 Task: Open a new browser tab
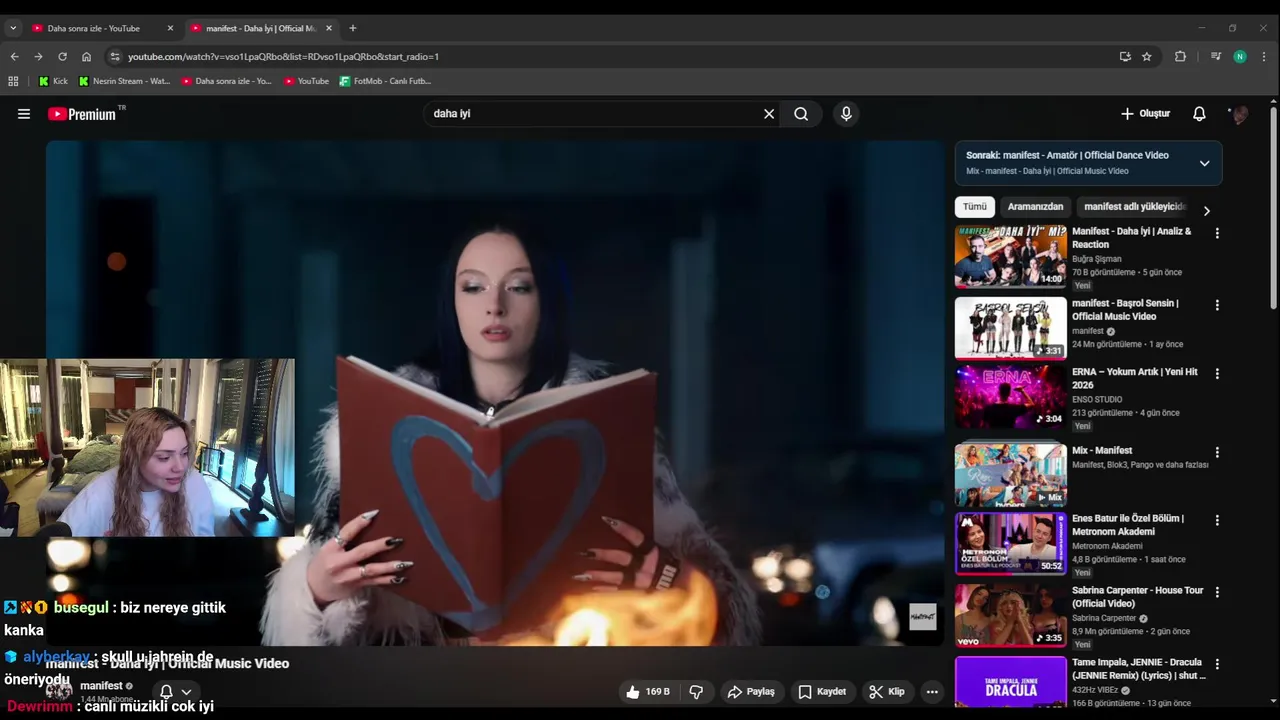(x=352, y=28)
